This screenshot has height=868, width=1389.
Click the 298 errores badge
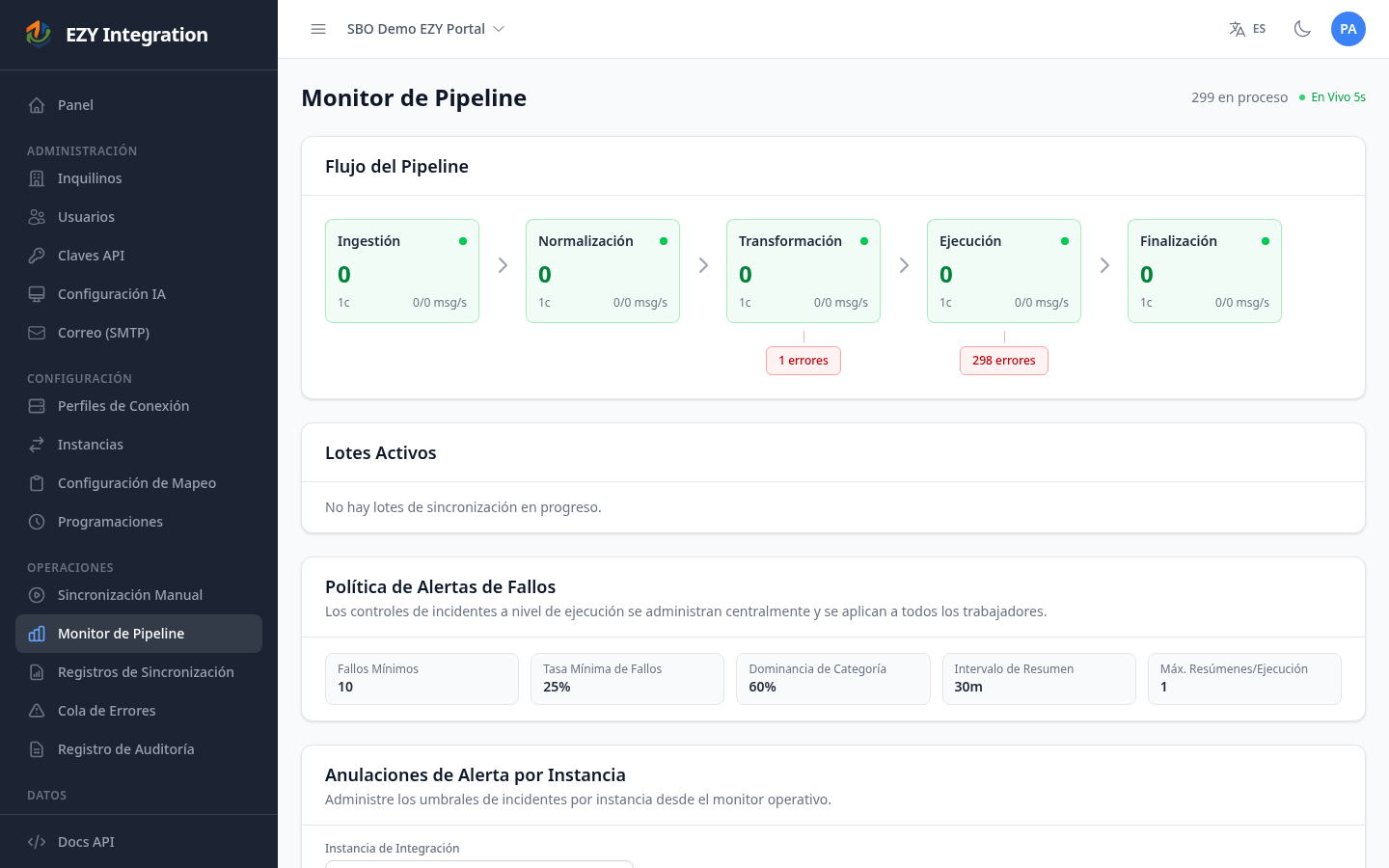point(1004,361)
